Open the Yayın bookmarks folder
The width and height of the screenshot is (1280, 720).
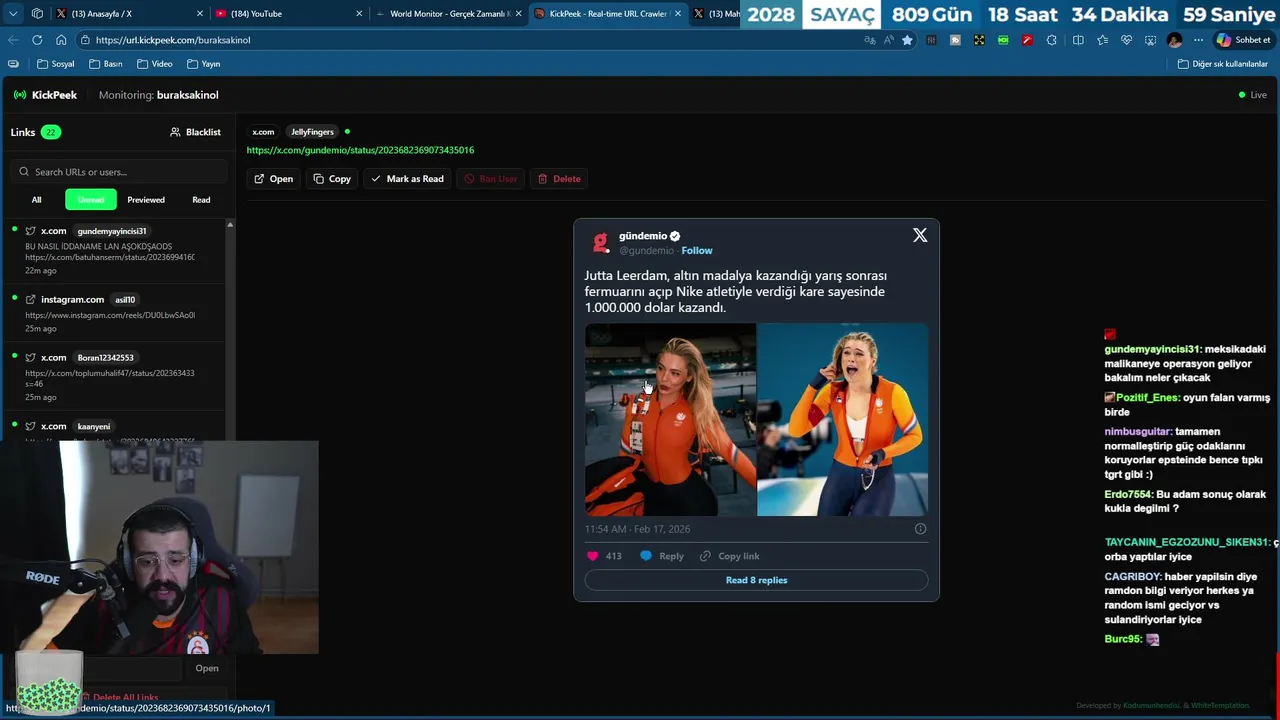pyautogui.click(x=203, y=64)
